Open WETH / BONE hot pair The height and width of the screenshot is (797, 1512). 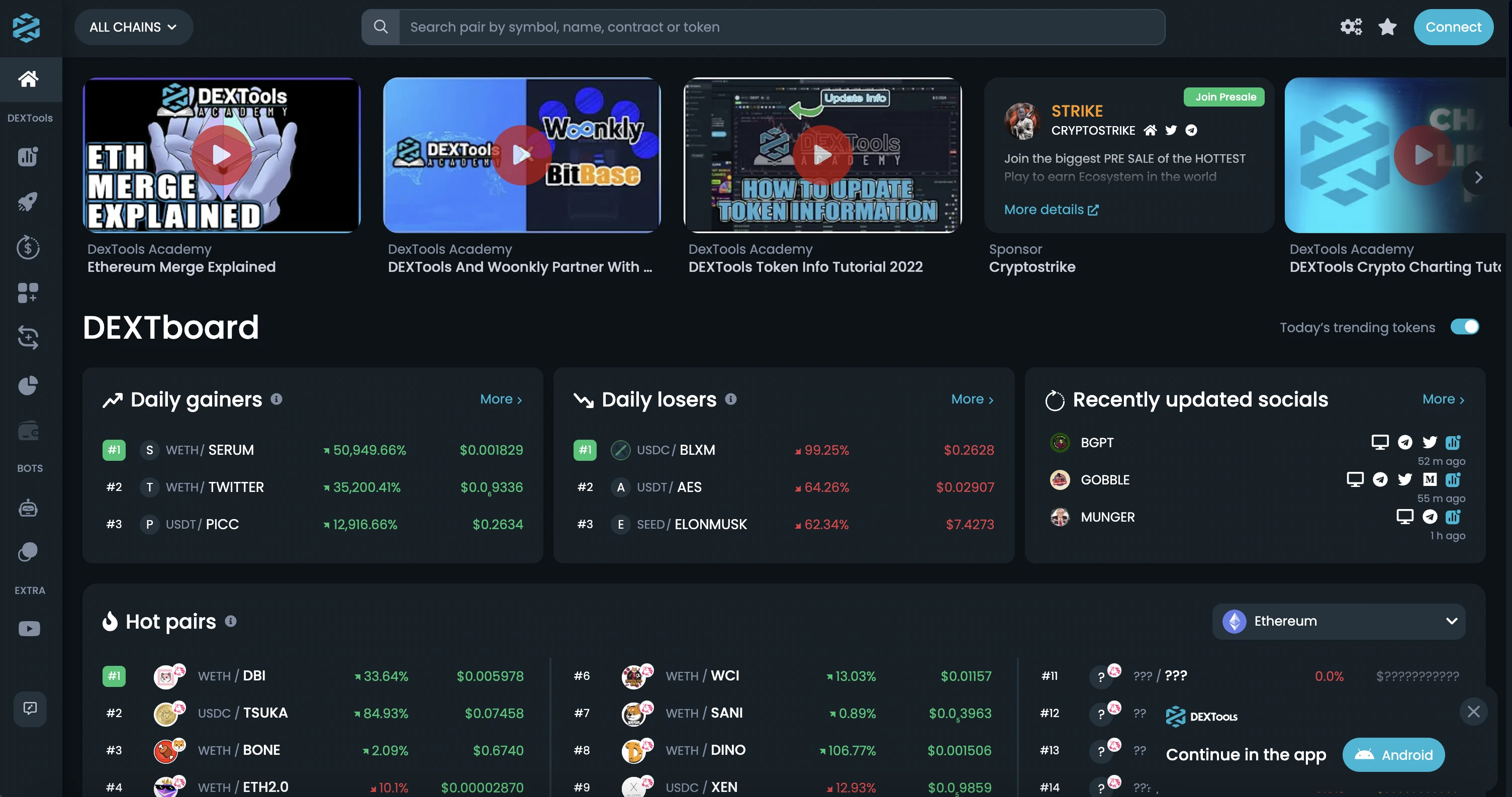pos(313,750)
